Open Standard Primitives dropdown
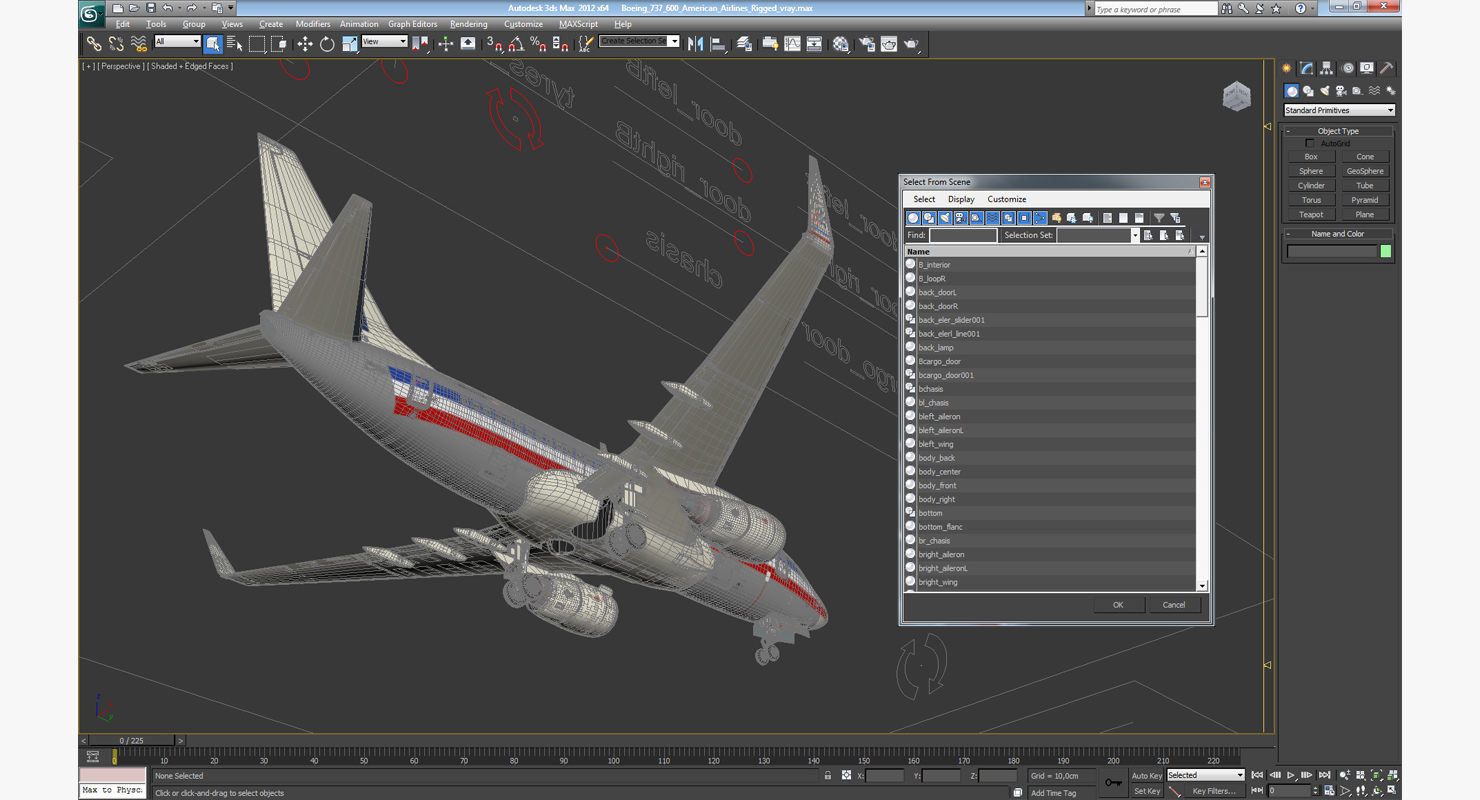 pyautogui.click(x=1339, y=110)
